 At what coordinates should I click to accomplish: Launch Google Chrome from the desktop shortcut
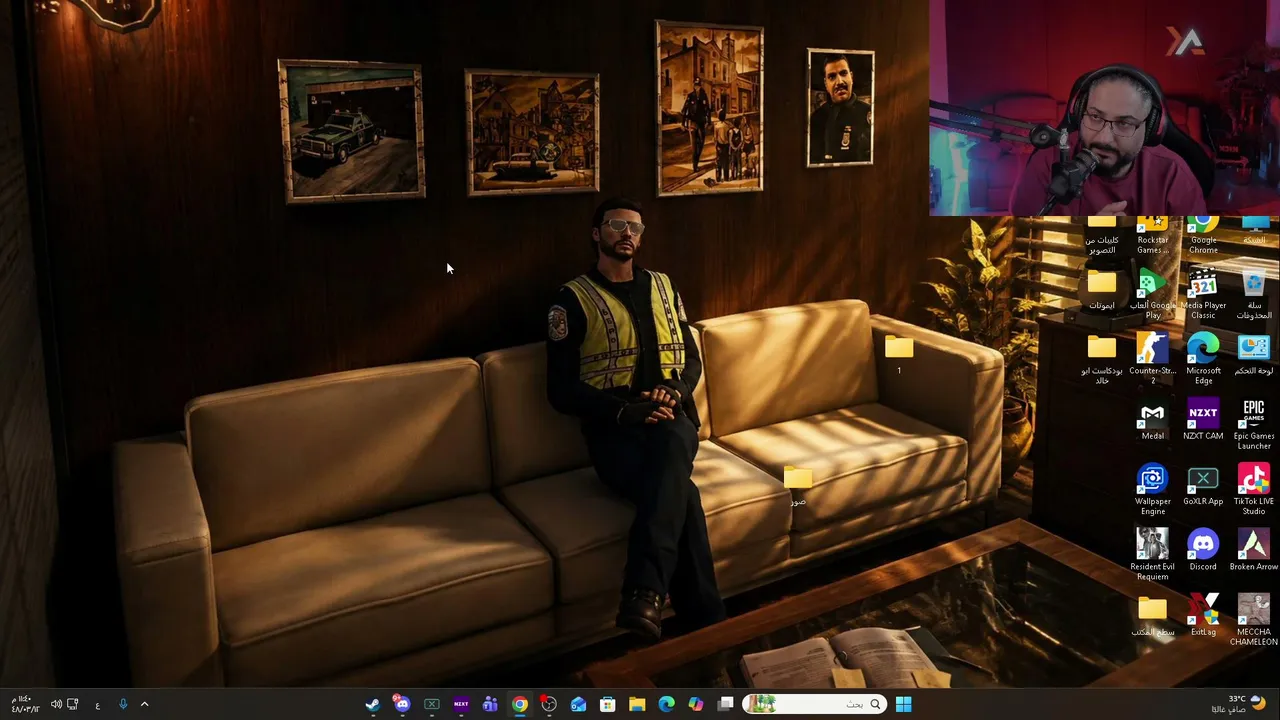1203,236
